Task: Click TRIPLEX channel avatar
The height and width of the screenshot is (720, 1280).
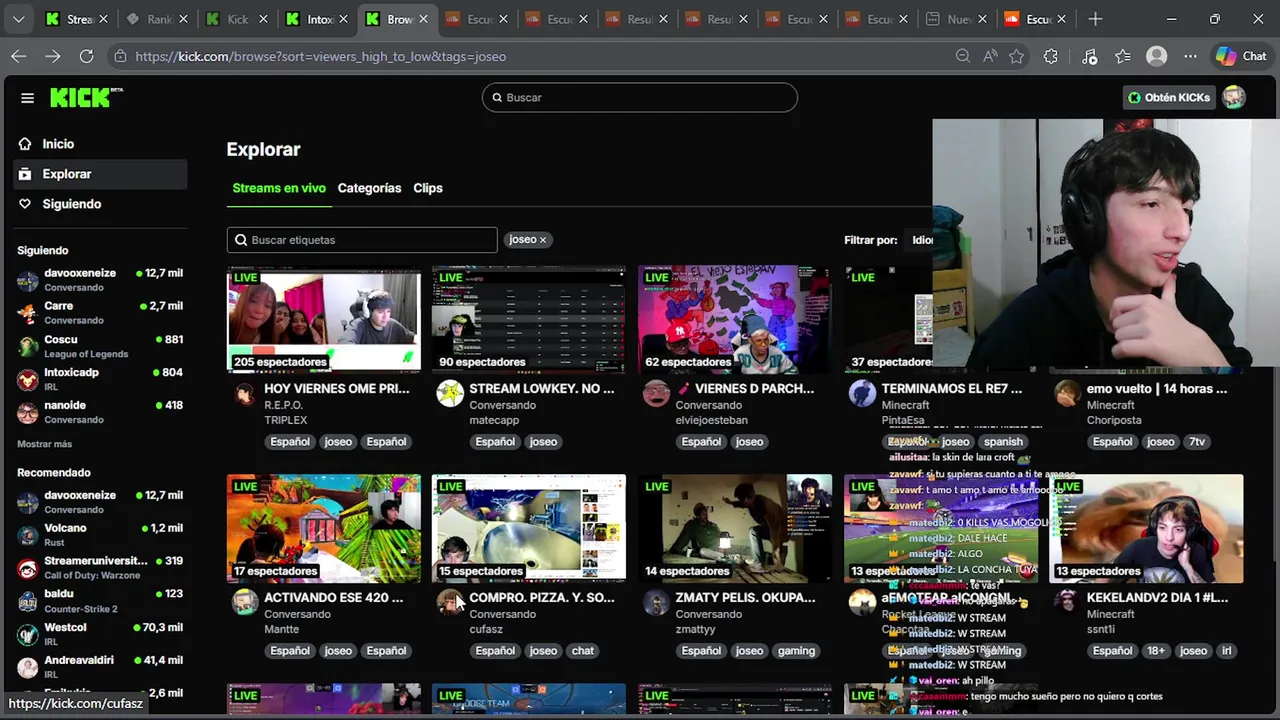Action: pyautogui.click(x=245, y=394)
